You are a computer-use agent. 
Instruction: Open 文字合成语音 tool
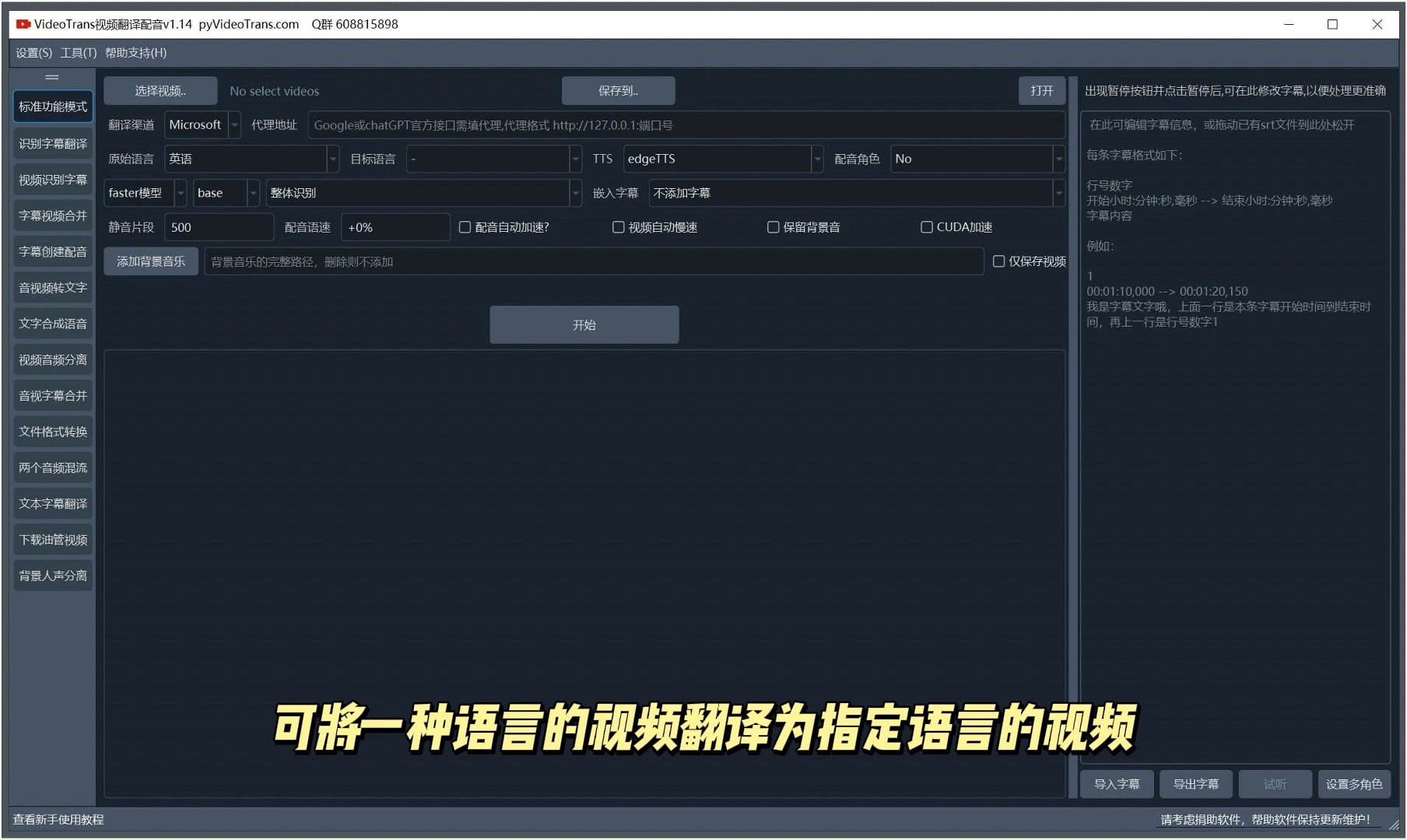click(x=53, y=324)
